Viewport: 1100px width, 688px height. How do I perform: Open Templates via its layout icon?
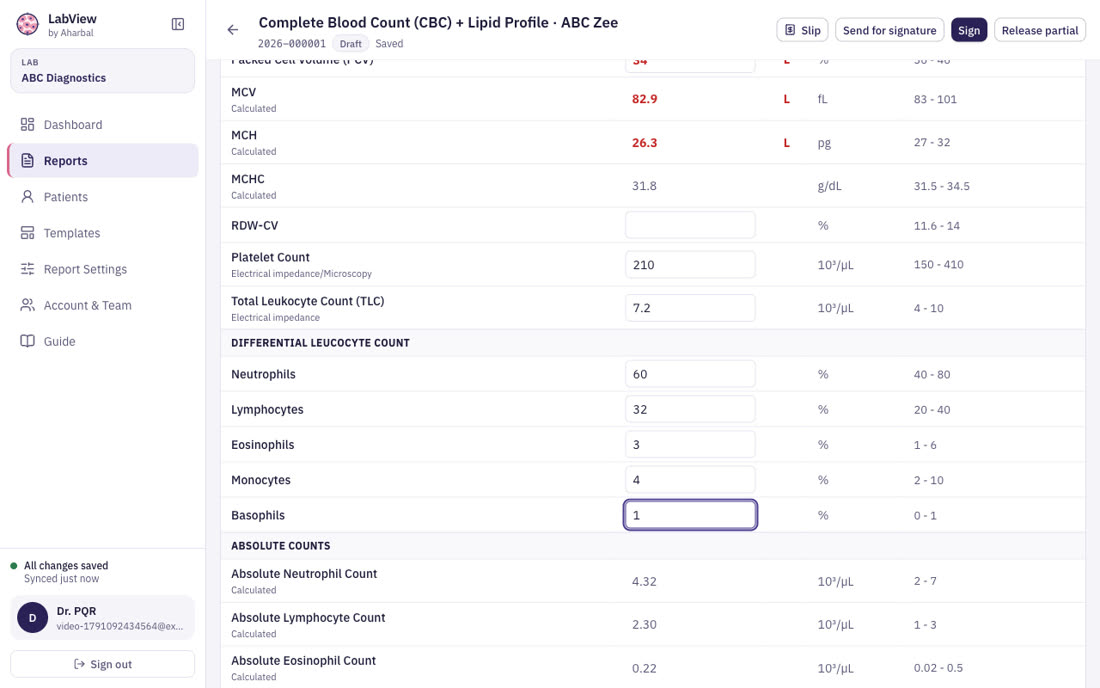[x=27, y=233]
